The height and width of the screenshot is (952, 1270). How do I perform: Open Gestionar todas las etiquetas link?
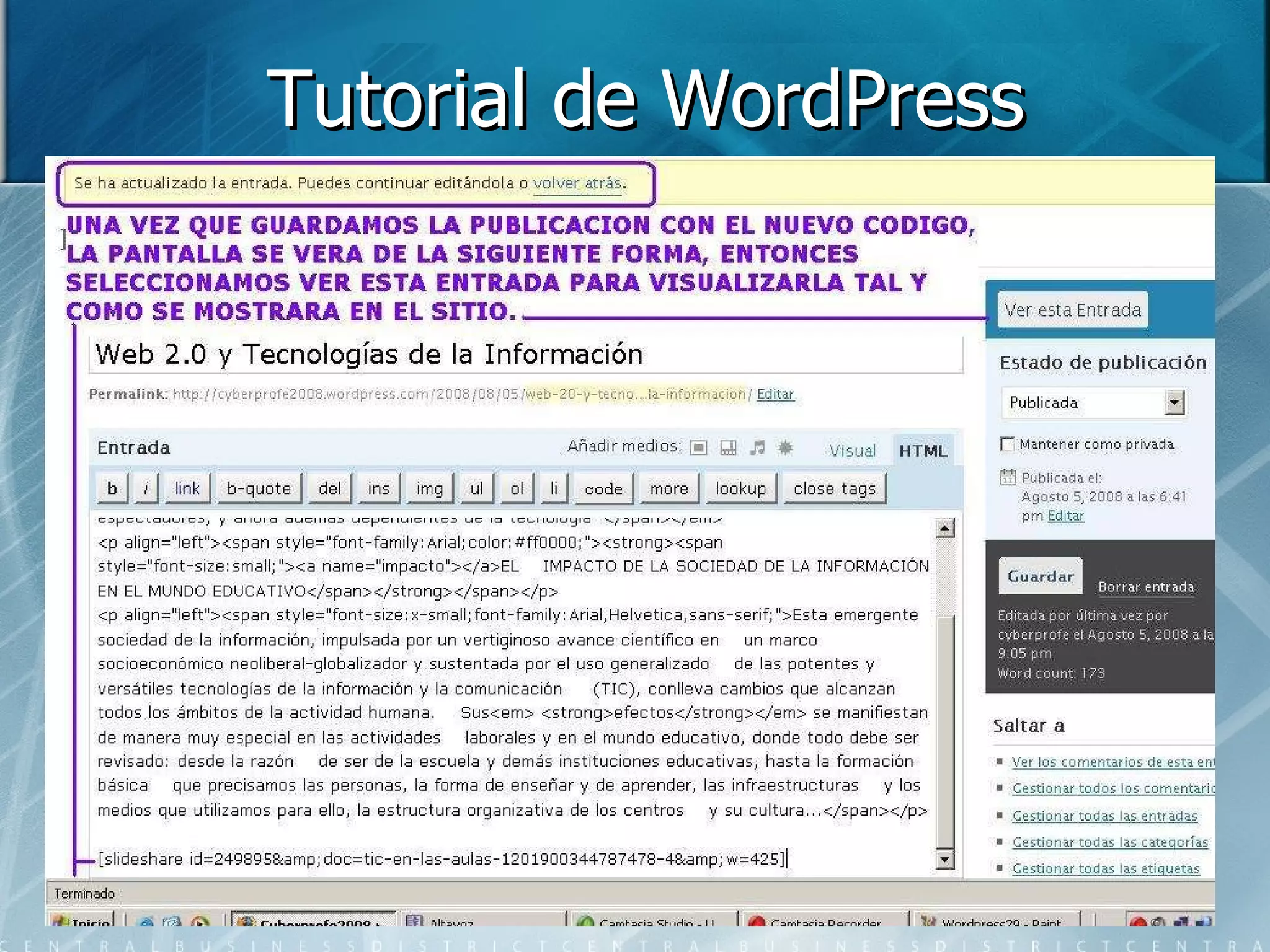tap(1106, 869)
